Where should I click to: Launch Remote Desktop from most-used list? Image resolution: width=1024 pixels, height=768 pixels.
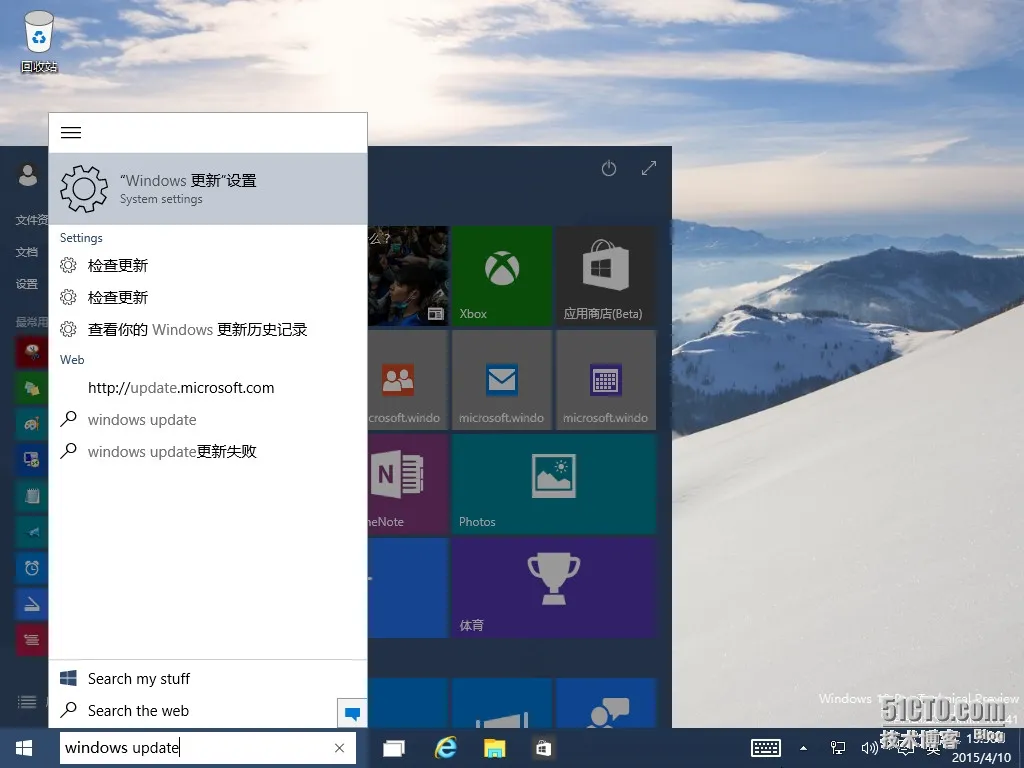(31, 460)
